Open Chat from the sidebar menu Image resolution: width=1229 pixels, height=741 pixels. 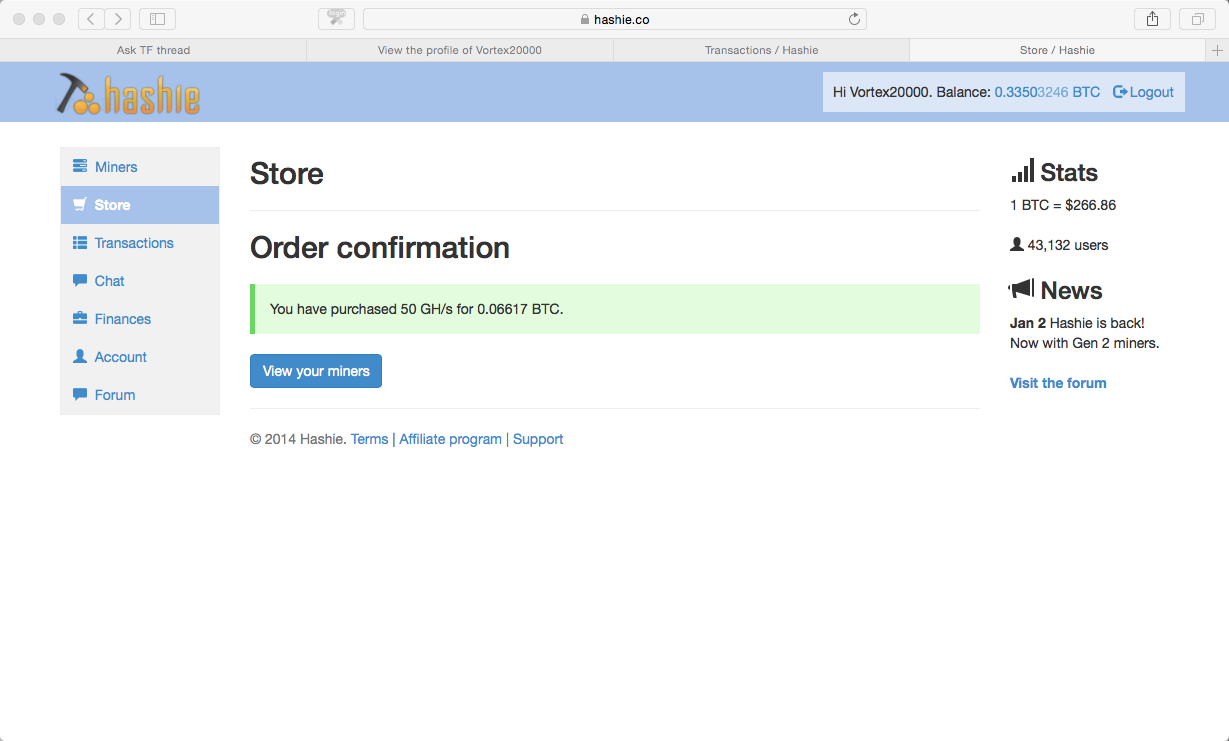point(140,281)
